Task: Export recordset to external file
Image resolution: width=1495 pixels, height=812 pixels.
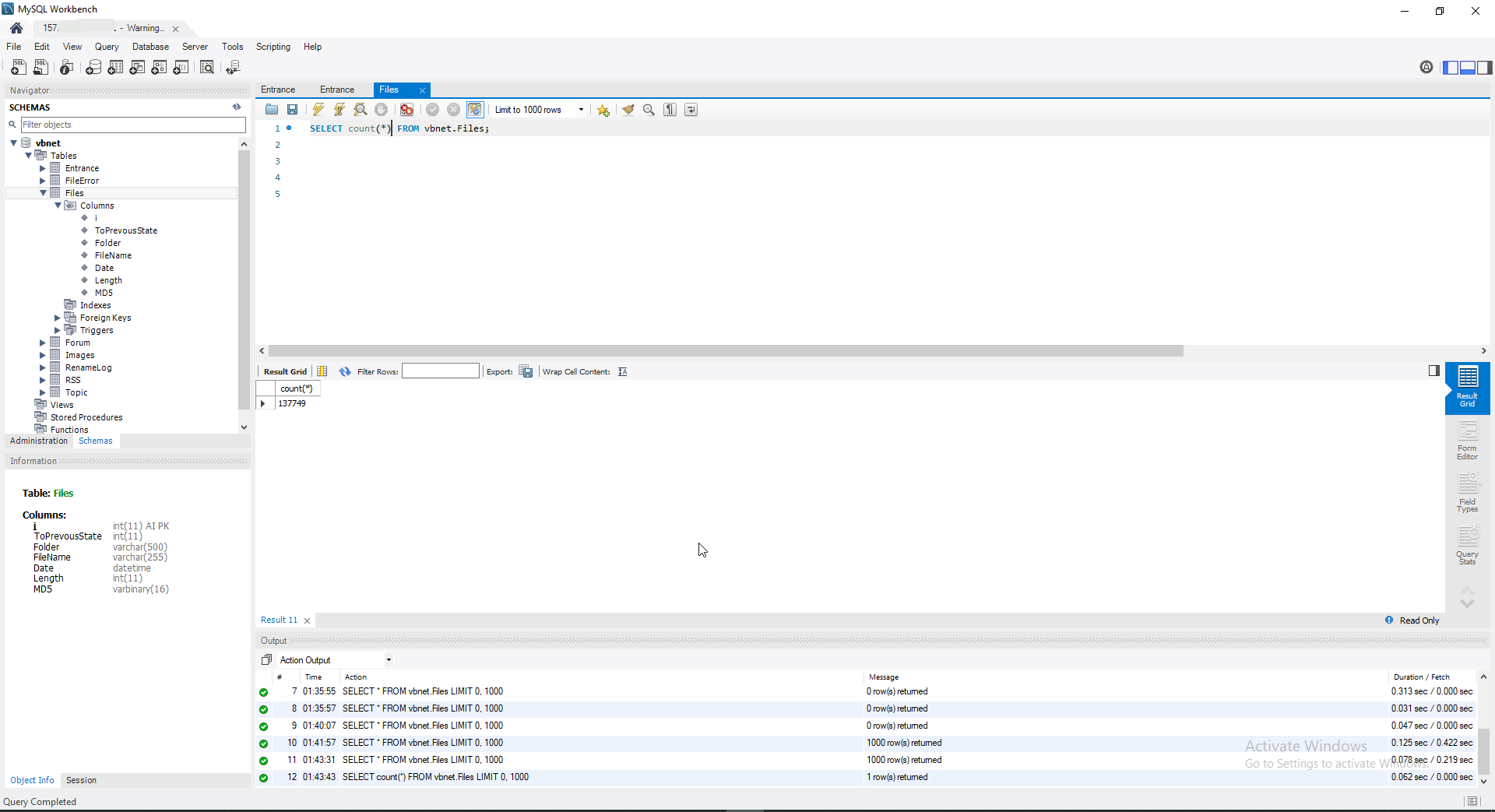Action: click(x=526, y=372)
